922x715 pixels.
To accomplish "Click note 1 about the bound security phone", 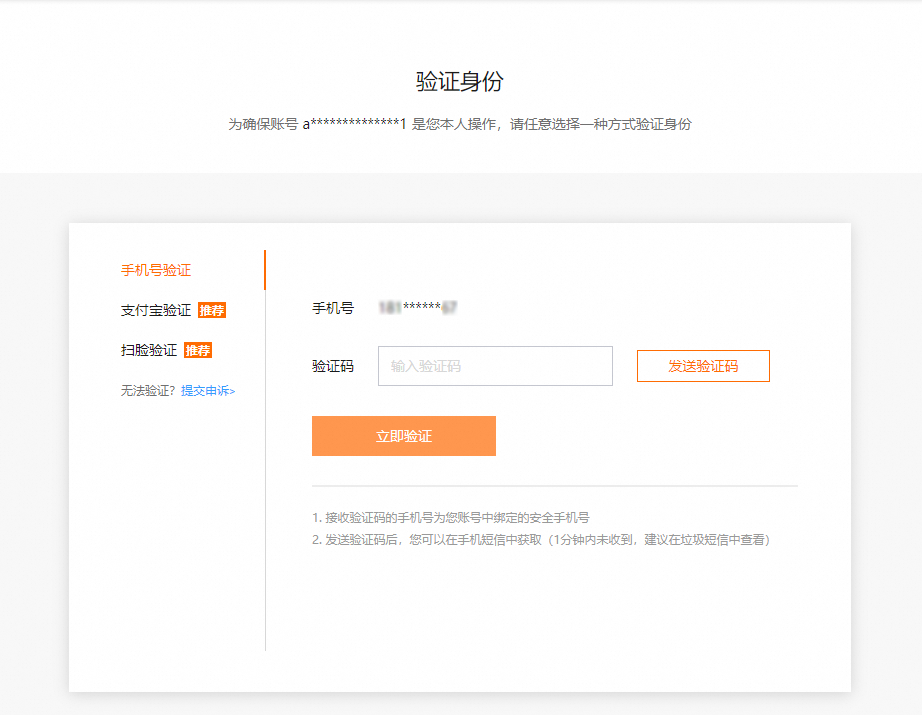I will coord(451,518).
